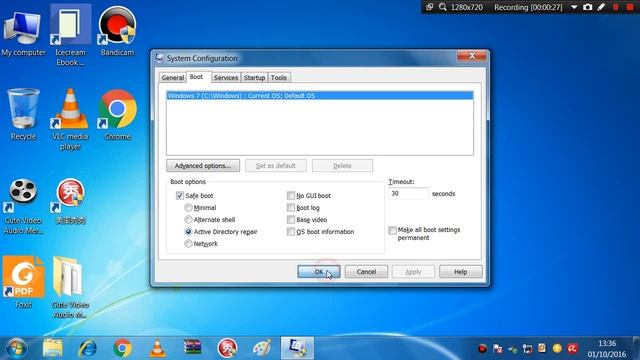Uncheck the Safe boot checkbox
Screen dimensions: 640x360
coord(180,196)
